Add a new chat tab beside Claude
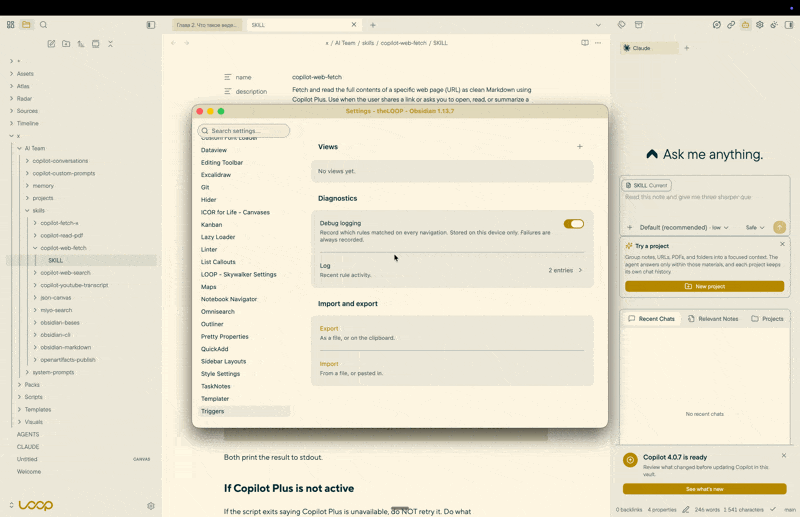This screenshot has height=517, width=800. pyautogui.click(x=687, y=48)
